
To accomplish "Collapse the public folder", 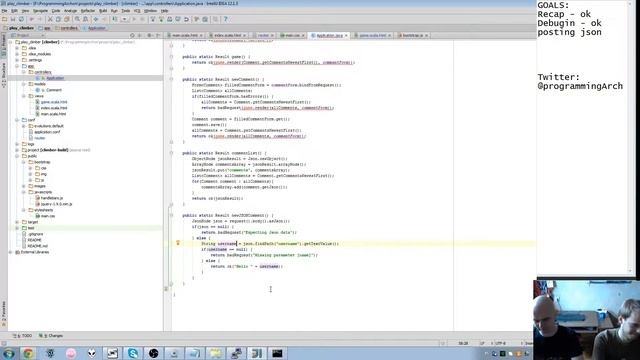I will coord(17,156).
